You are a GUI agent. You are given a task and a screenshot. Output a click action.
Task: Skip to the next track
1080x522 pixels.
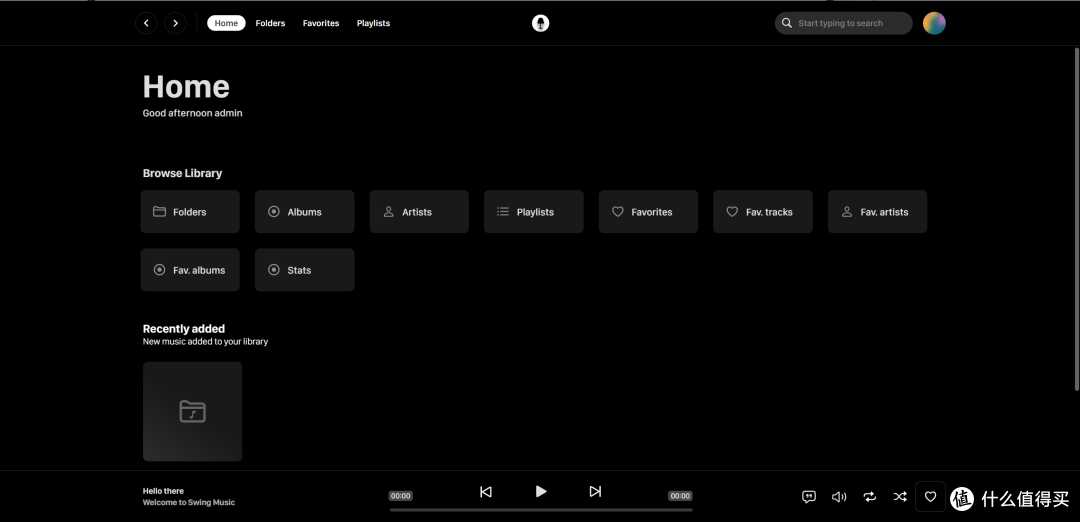tap(595, 492)
